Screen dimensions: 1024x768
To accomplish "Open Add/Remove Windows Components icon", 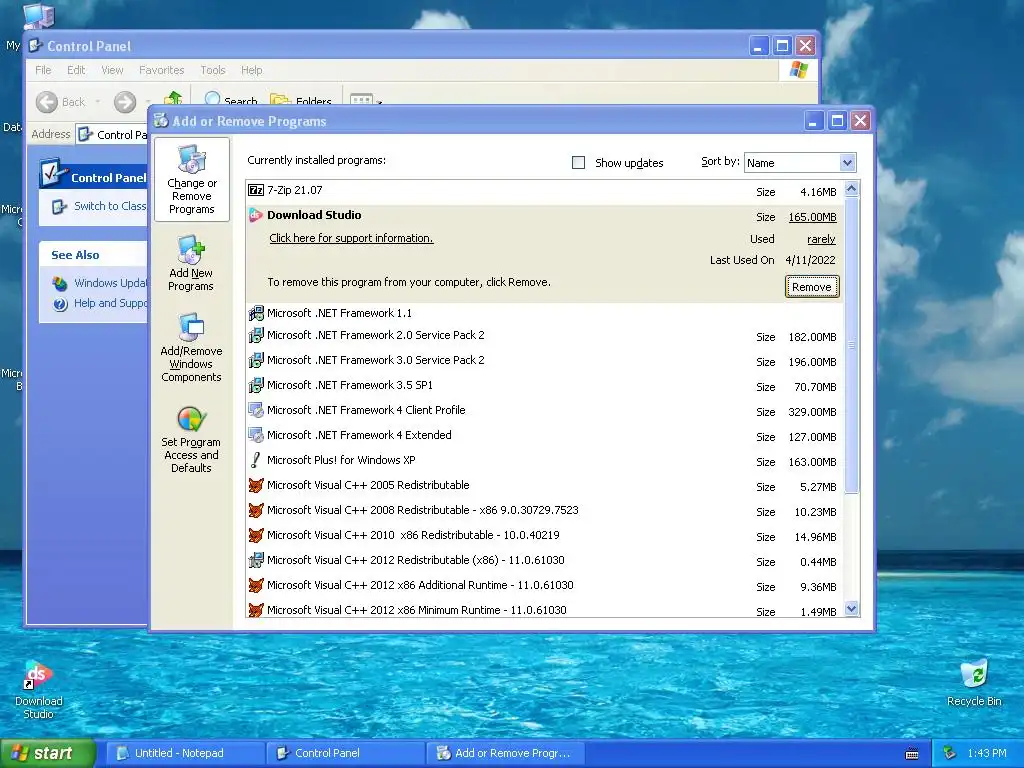I will [x=191, y=347].
